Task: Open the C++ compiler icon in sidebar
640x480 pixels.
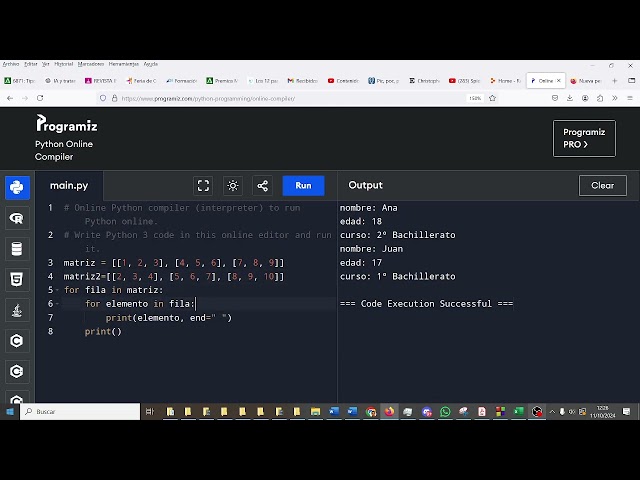Action: (x=17, y=371)
